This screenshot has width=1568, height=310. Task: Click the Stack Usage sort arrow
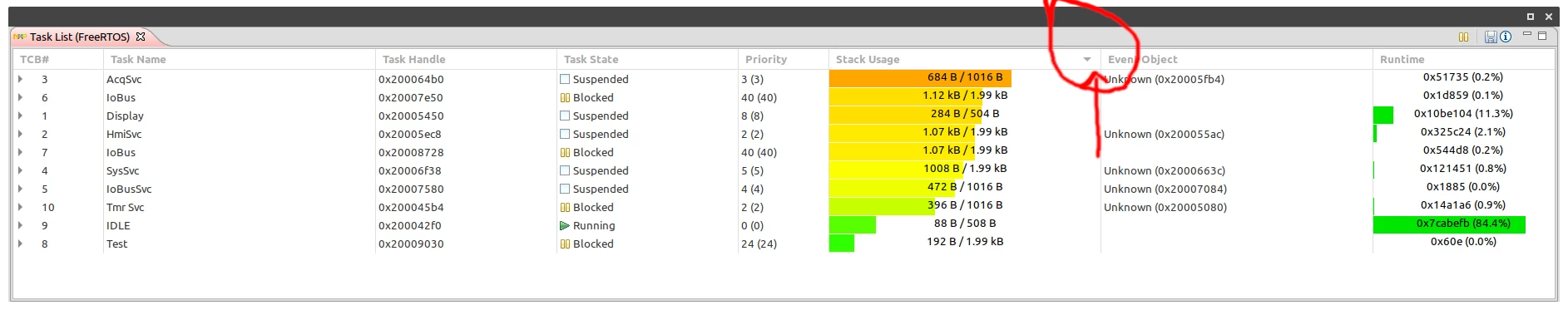1087,59
